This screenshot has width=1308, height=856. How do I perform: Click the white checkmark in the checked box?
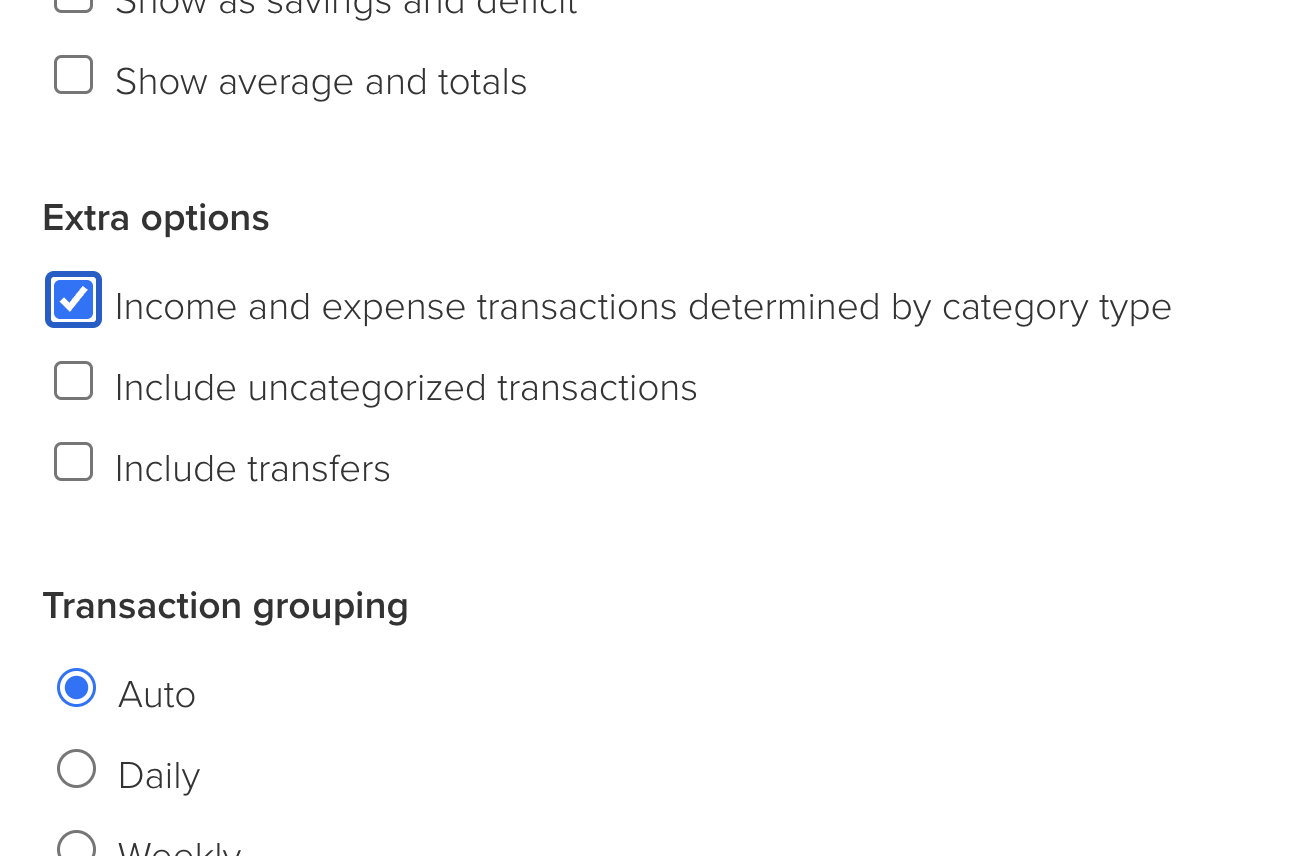pyautogui.click(x=74, y=300)
